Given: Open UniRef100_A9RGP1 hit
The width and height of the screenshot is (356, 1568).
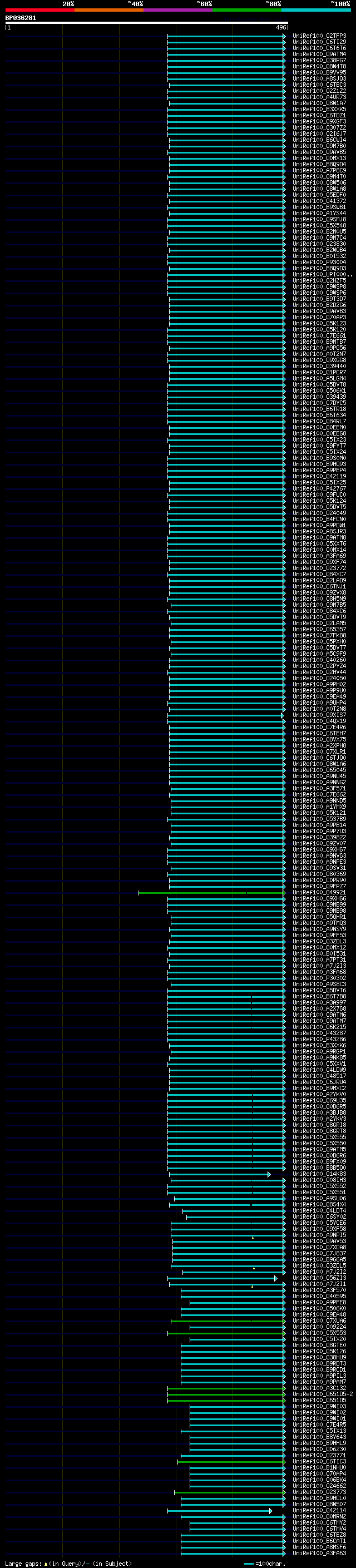Looking at the screenshot, I should pyautogui.click(x=319, y=1051).
